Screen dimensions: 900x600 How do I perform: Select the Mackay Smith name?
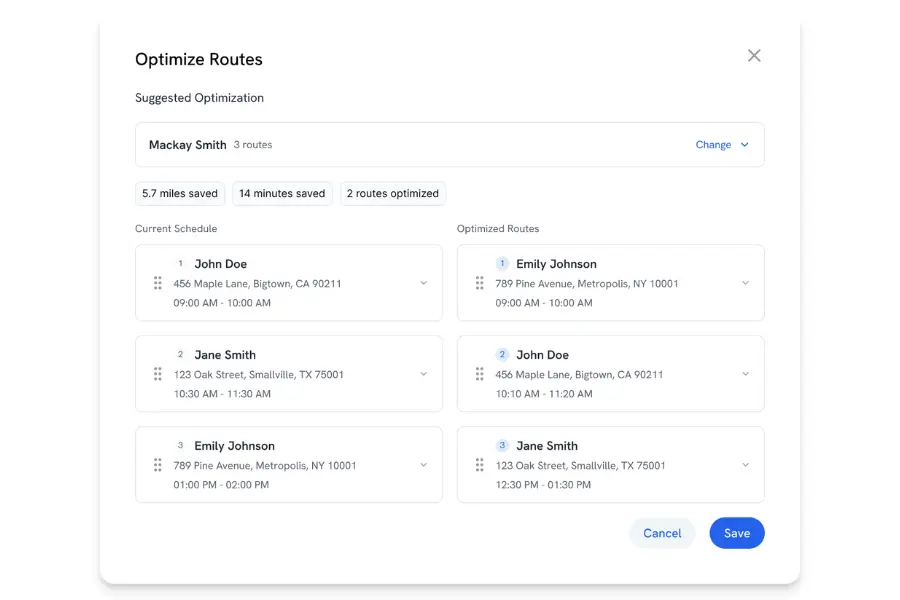click(188, 145)
